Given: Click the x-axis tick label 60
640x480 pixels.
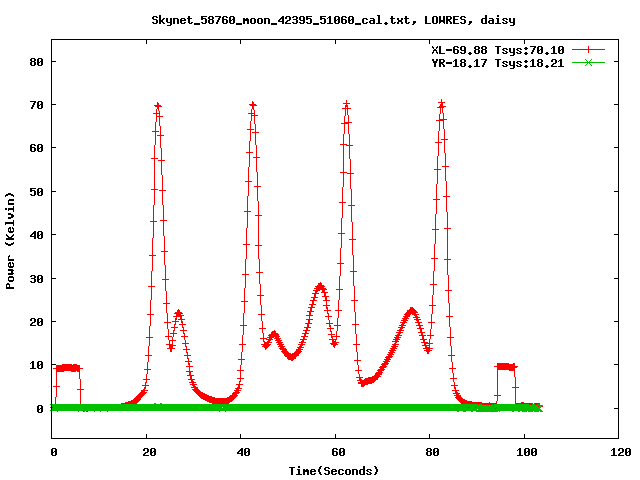Looking at the screenshot, I should click(338, 452).
